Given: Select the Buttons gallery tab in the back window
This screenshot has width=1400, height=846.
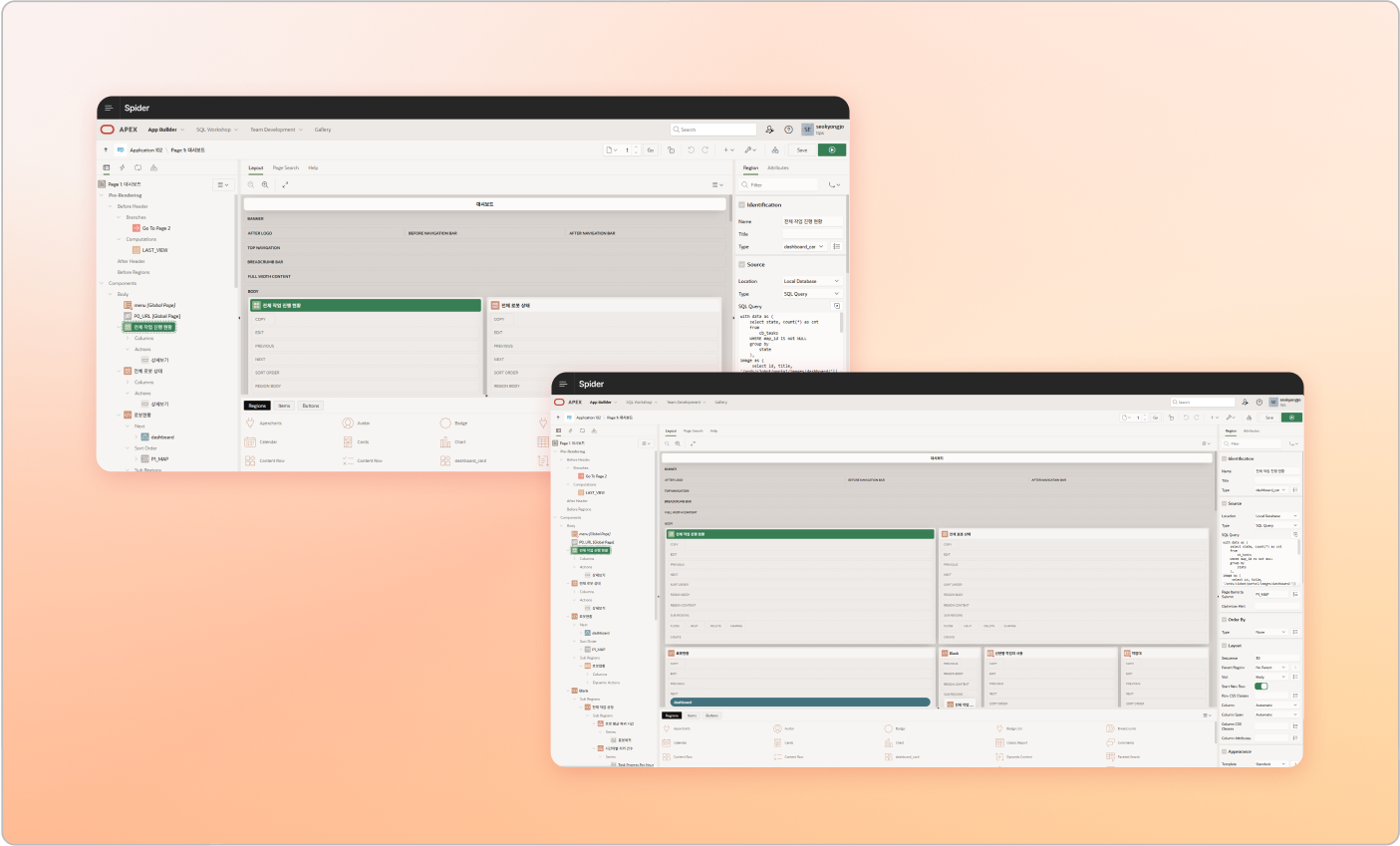Looking at the screenshot, I should [311, 406].
